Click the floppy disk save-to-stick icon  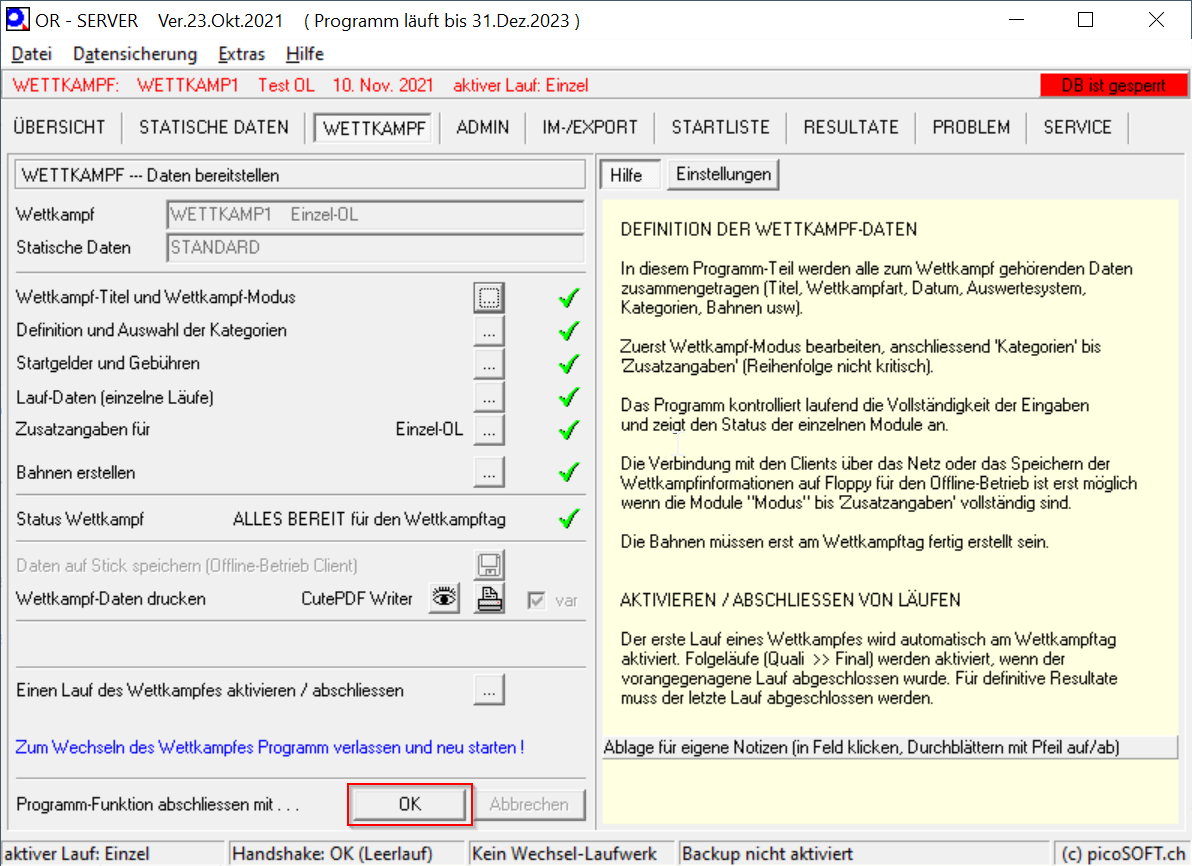(x=489, y=566)
